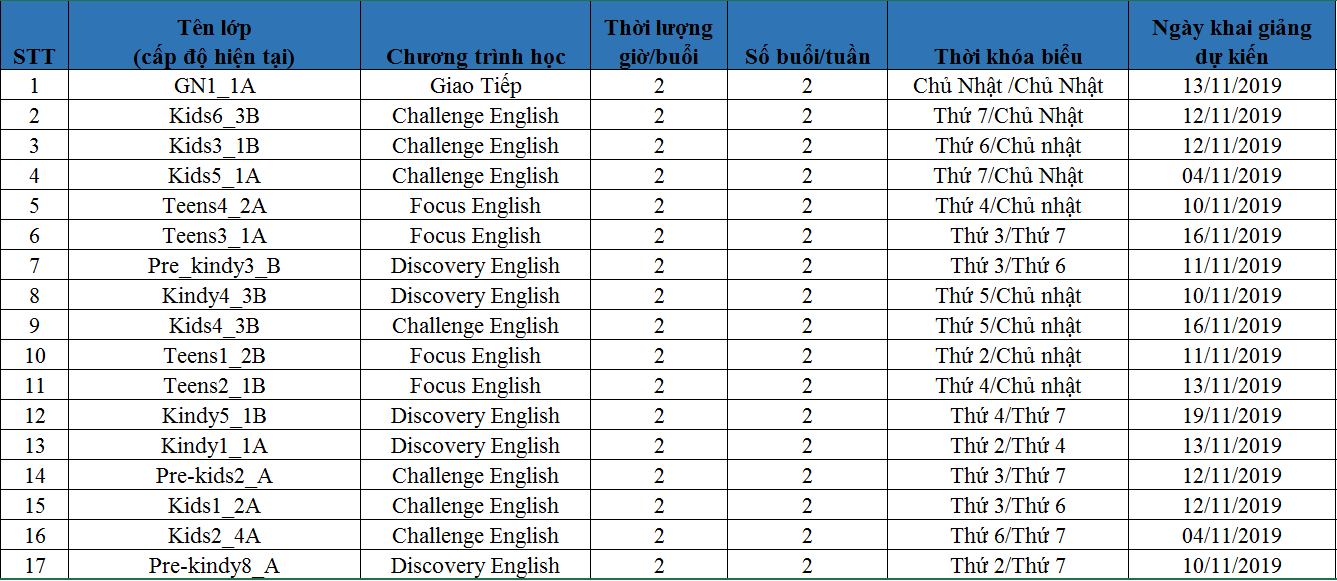Click the 19/11/2019 start date cell
This screenshot has width=1337, height=581.
point(1231,416)
